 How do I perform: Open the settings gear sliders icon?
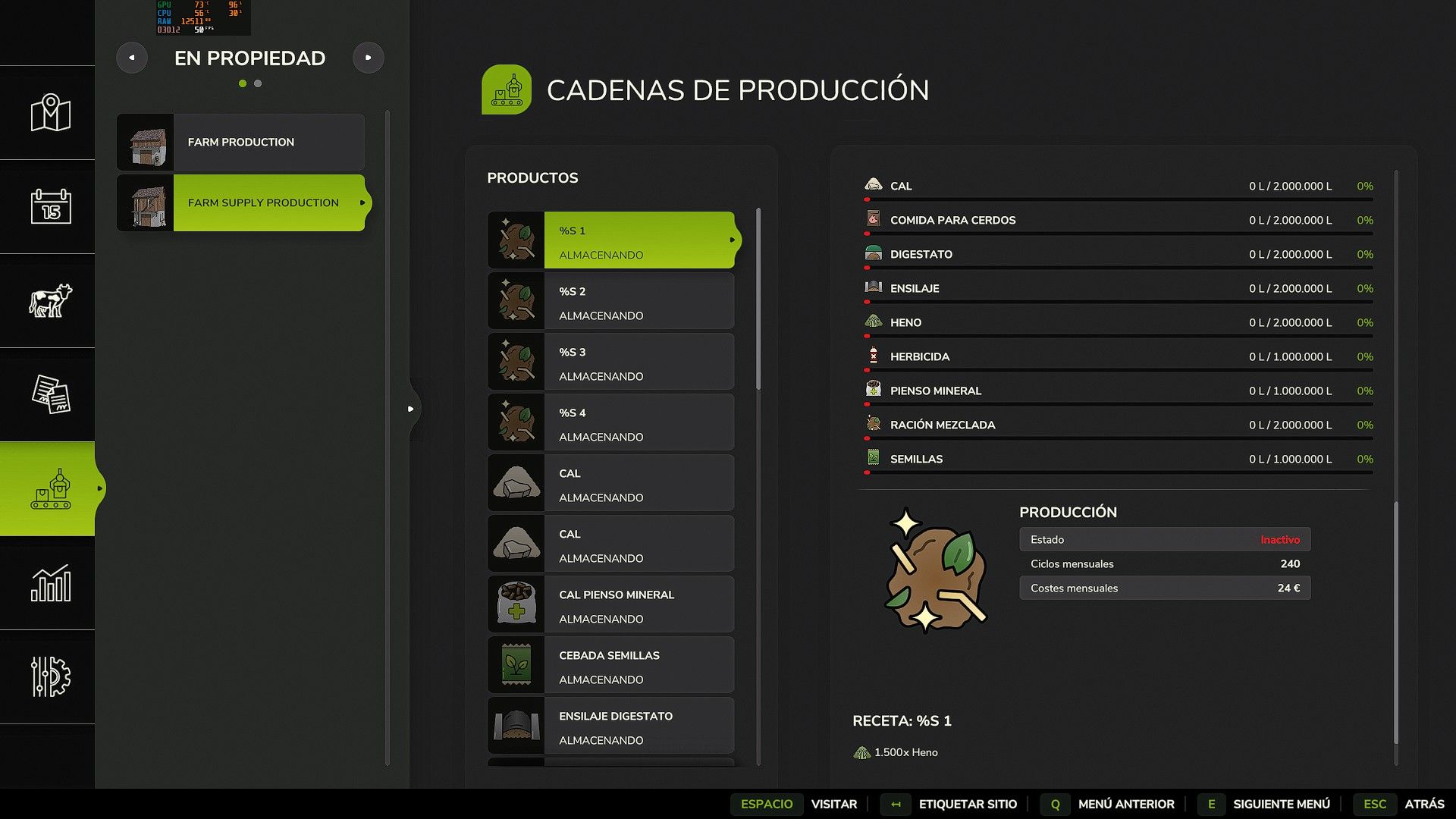point(50,676)
